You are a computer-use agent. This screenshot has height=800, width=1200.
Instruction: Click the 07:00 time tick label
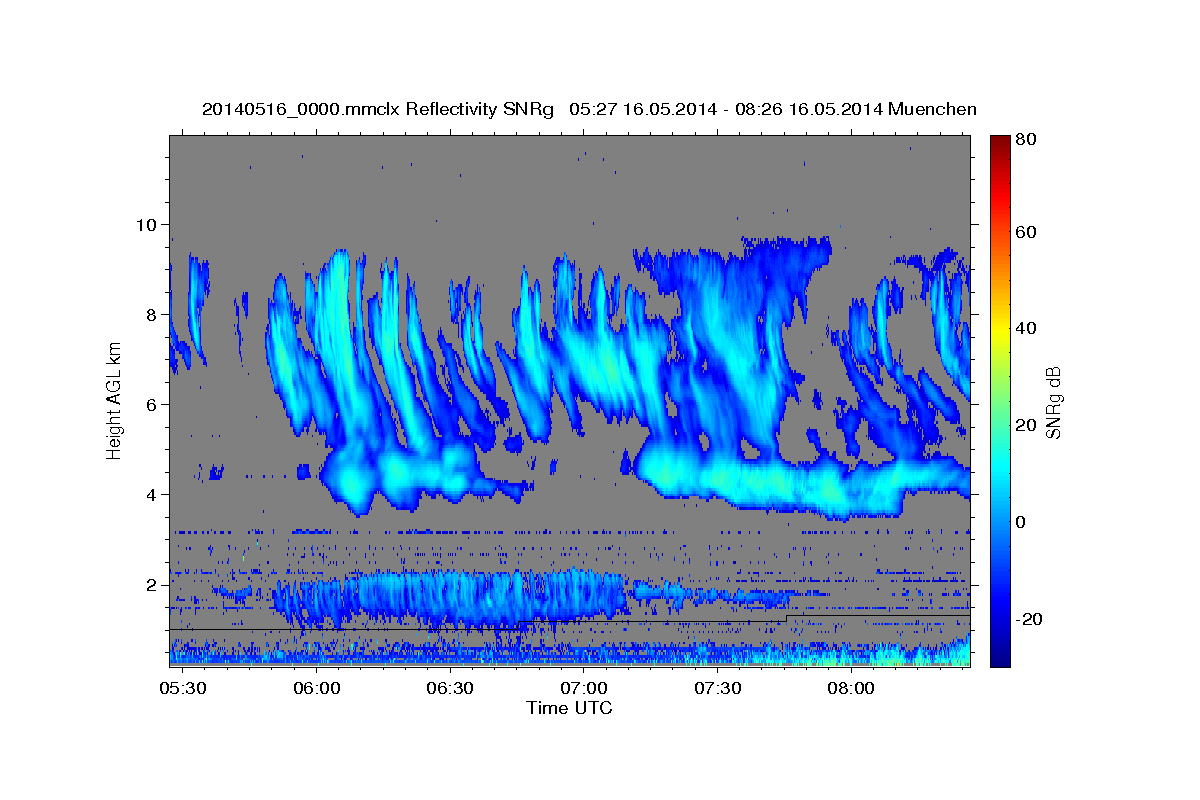(x=584, y=689)
